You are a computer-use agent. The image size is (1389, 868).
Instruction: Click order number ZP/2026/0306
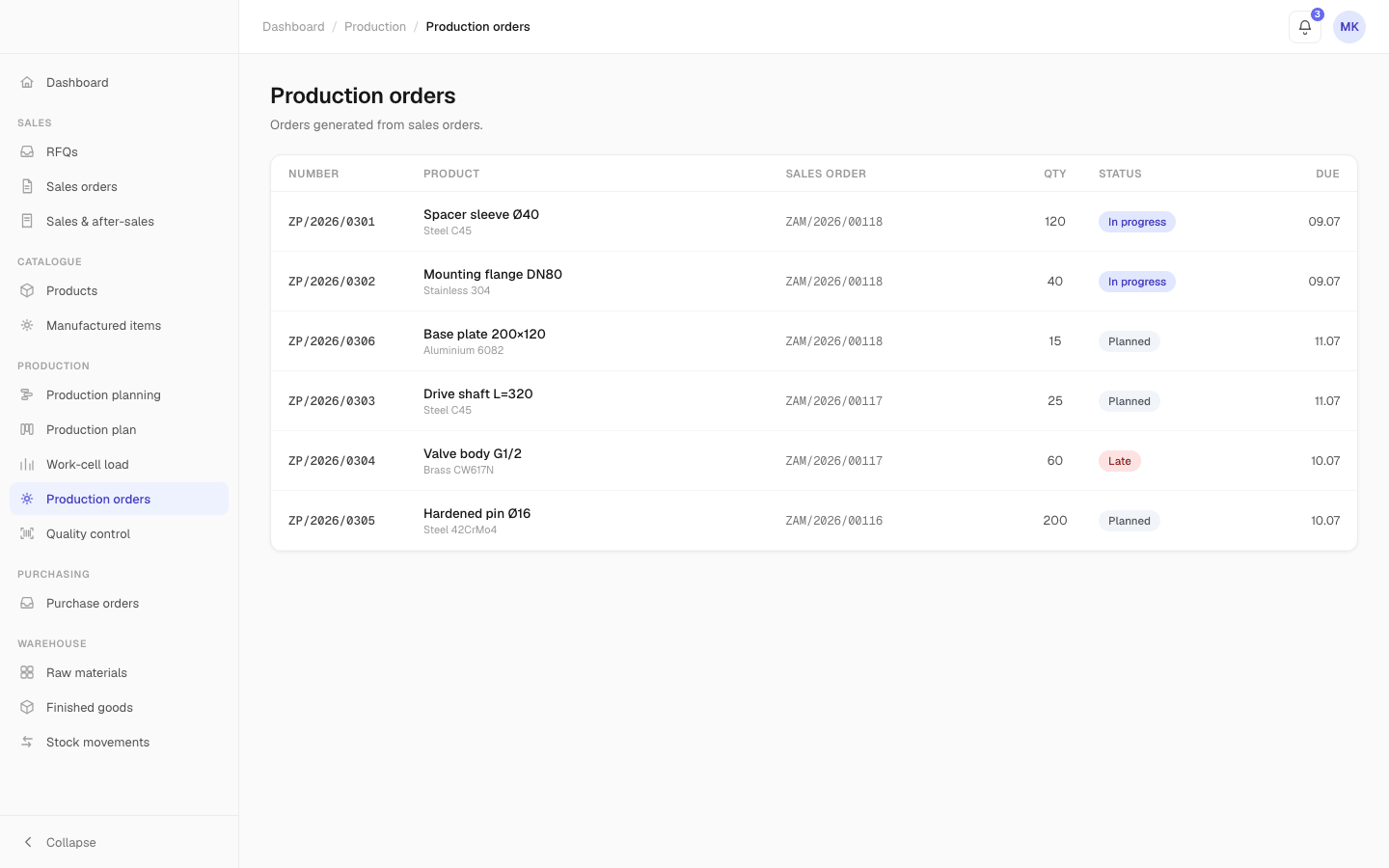click(332, 341)
